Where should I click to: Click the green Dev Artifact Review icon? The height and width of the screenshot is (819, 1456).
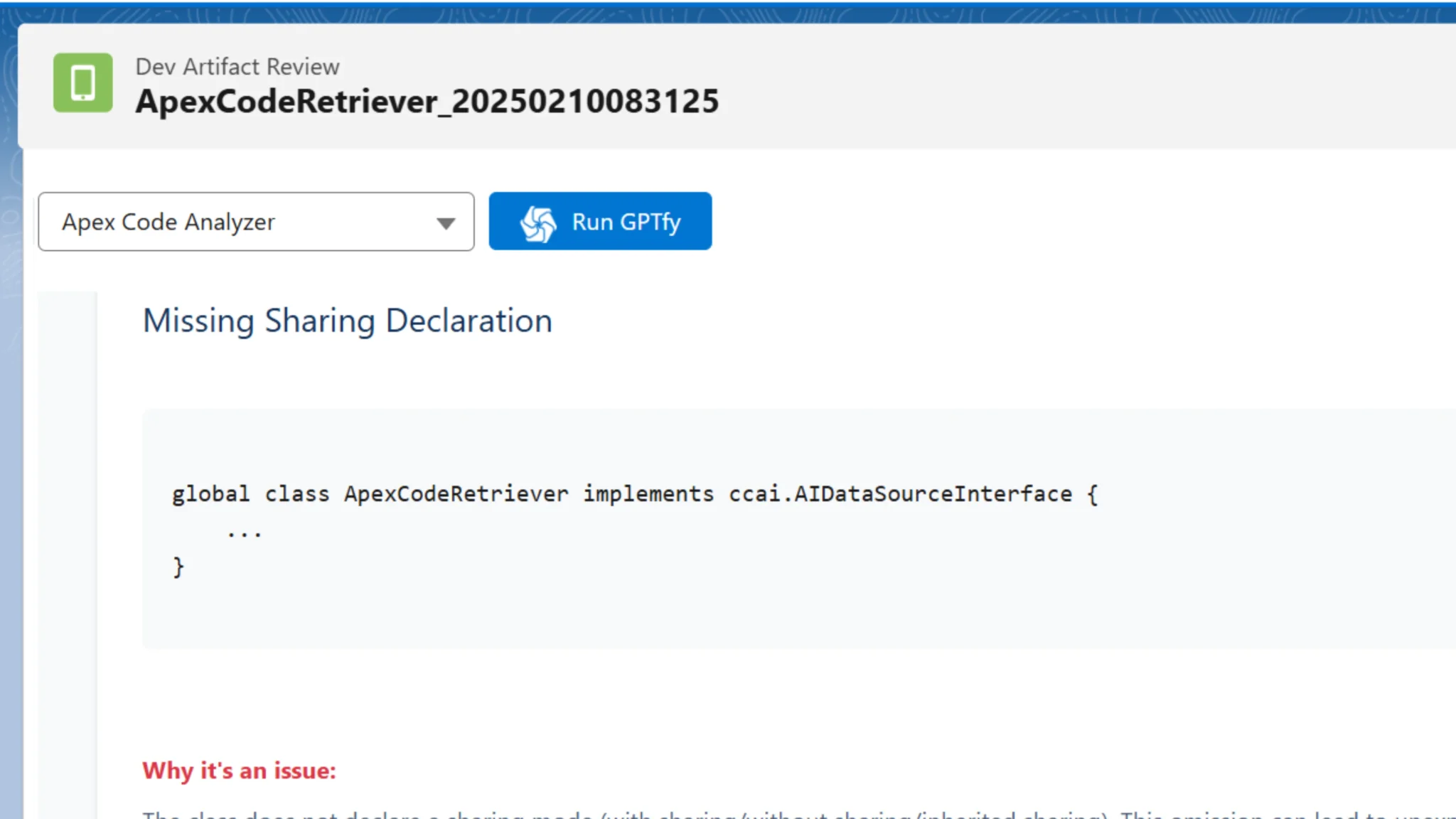click(82, 82)
